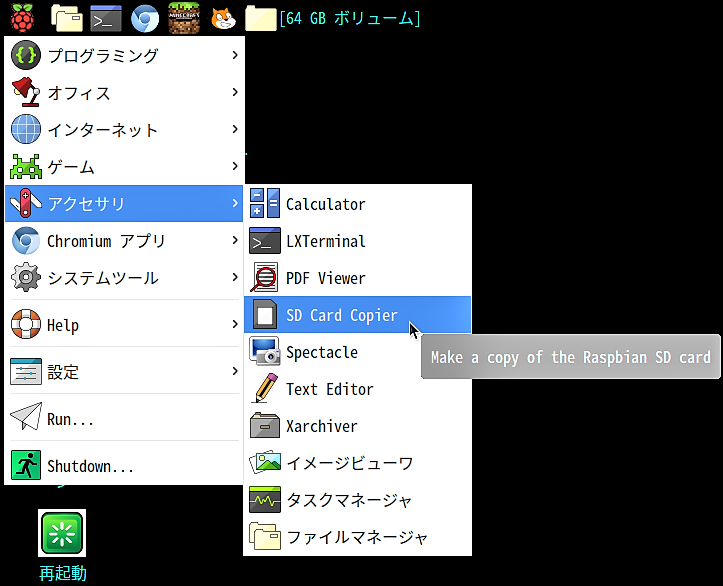Expand the システムツール submenu arrow
This screenshot has width=723, height=586.
235,278
